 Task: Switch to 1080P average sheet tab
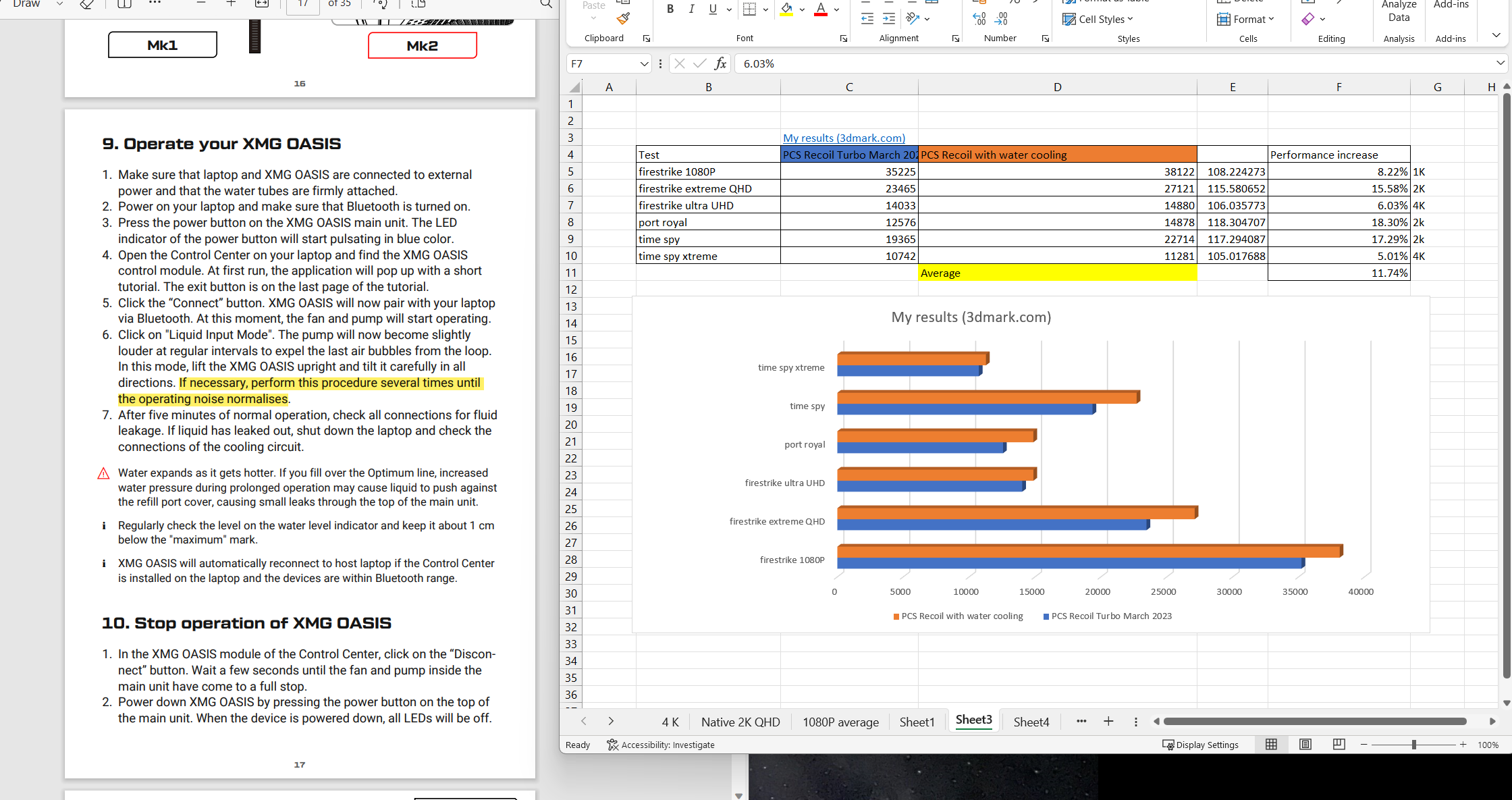click(x=840, y=722)
